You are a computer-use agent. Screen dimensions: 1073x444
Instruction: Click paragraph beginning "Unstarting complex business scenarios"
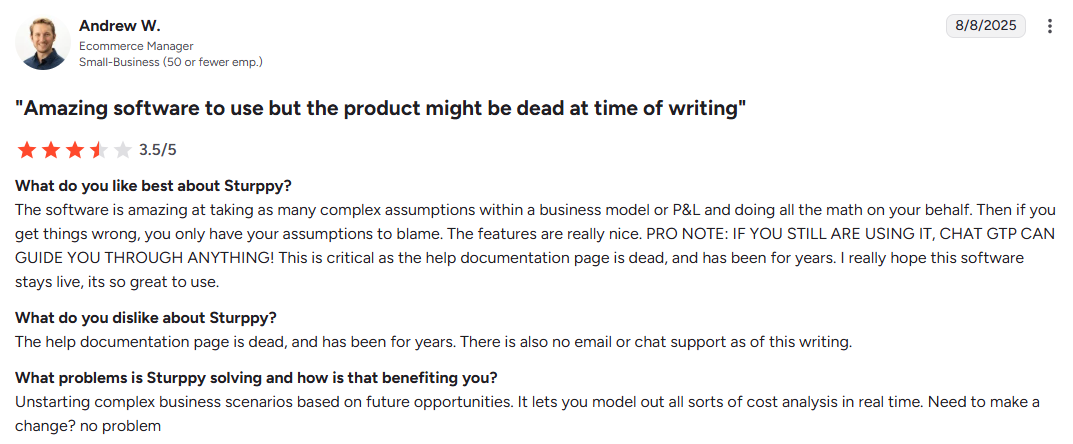pos(528,414)
